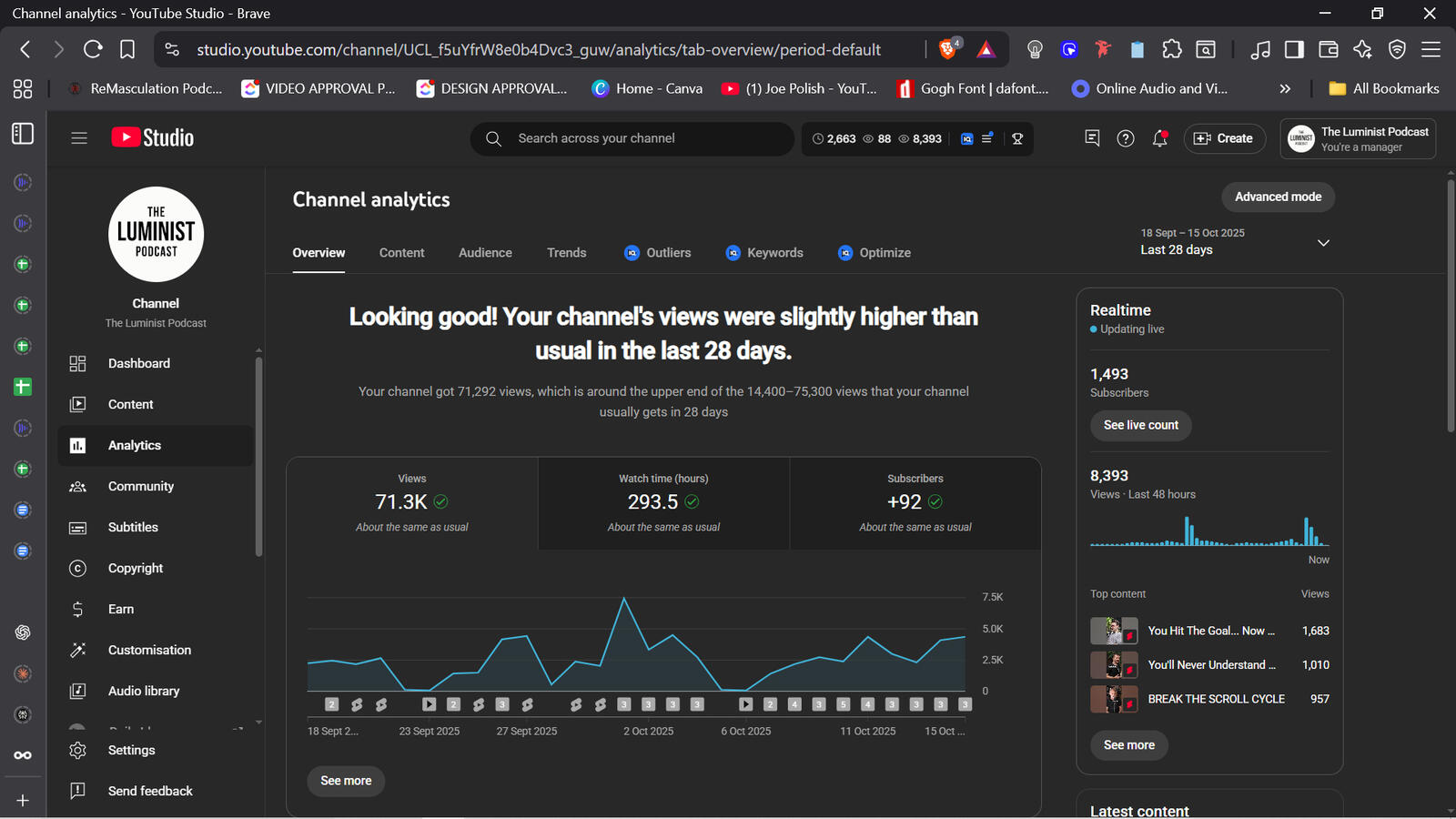Open The Luminist Podcast account menu
Image resolution: width=1456 pixels, height=819 pixels.
pos(1358,138)
